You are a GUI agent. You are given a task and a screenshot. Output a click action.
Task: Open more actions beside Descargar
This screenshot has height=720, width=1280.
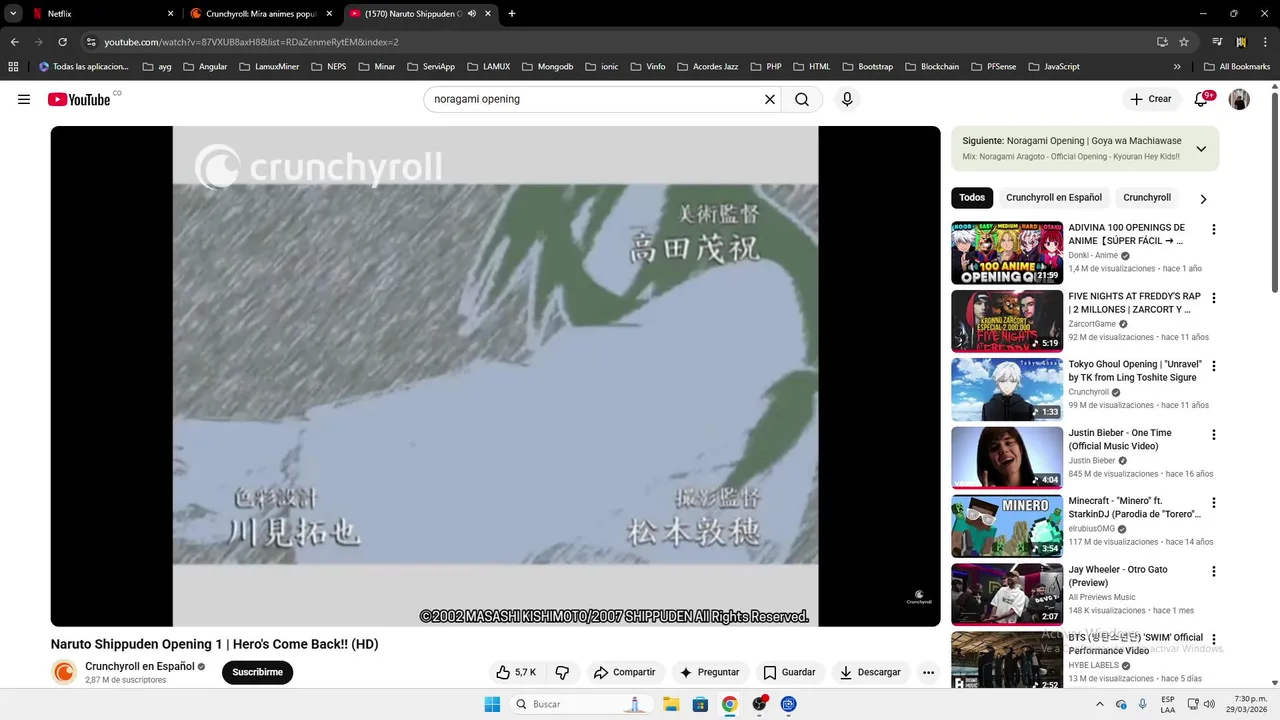[928, 672]
